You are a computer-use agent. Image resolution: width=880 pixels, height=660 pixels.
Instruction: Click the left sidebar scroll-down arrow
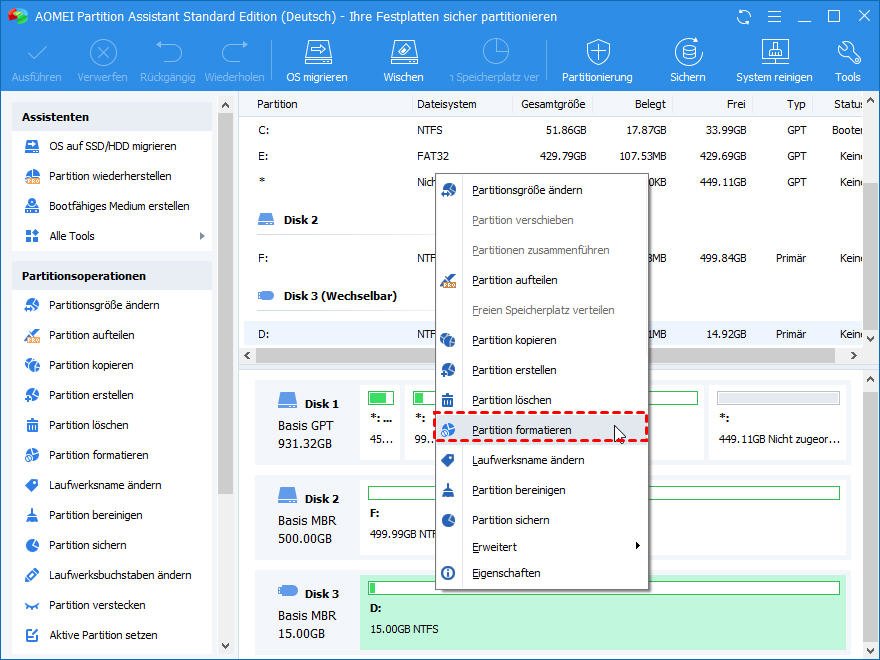[226, 646]
